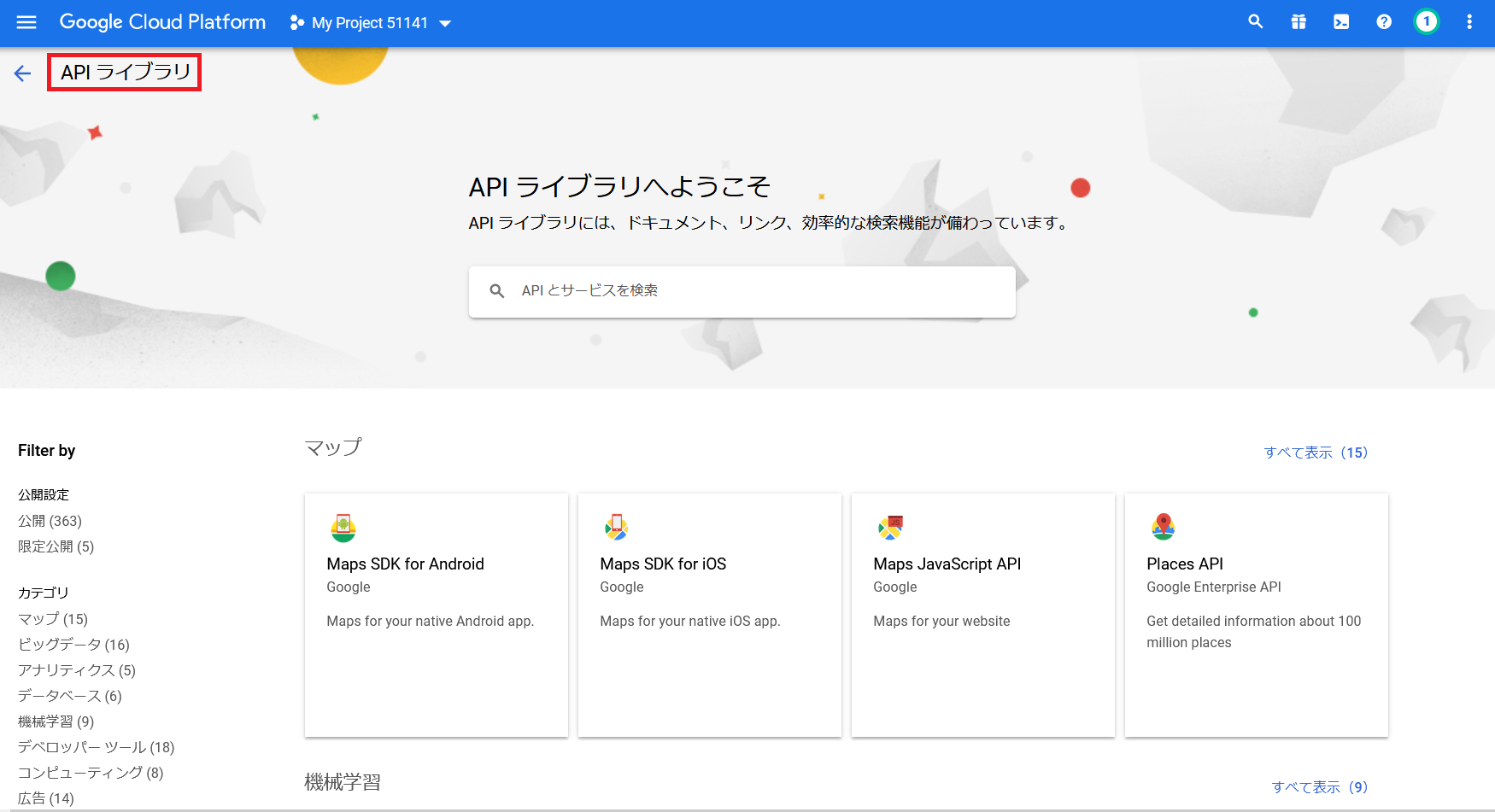Click すべて表示 (9) for machine learning
Viewport: 1495px width, 812px height.
(x=1320, y=787)
